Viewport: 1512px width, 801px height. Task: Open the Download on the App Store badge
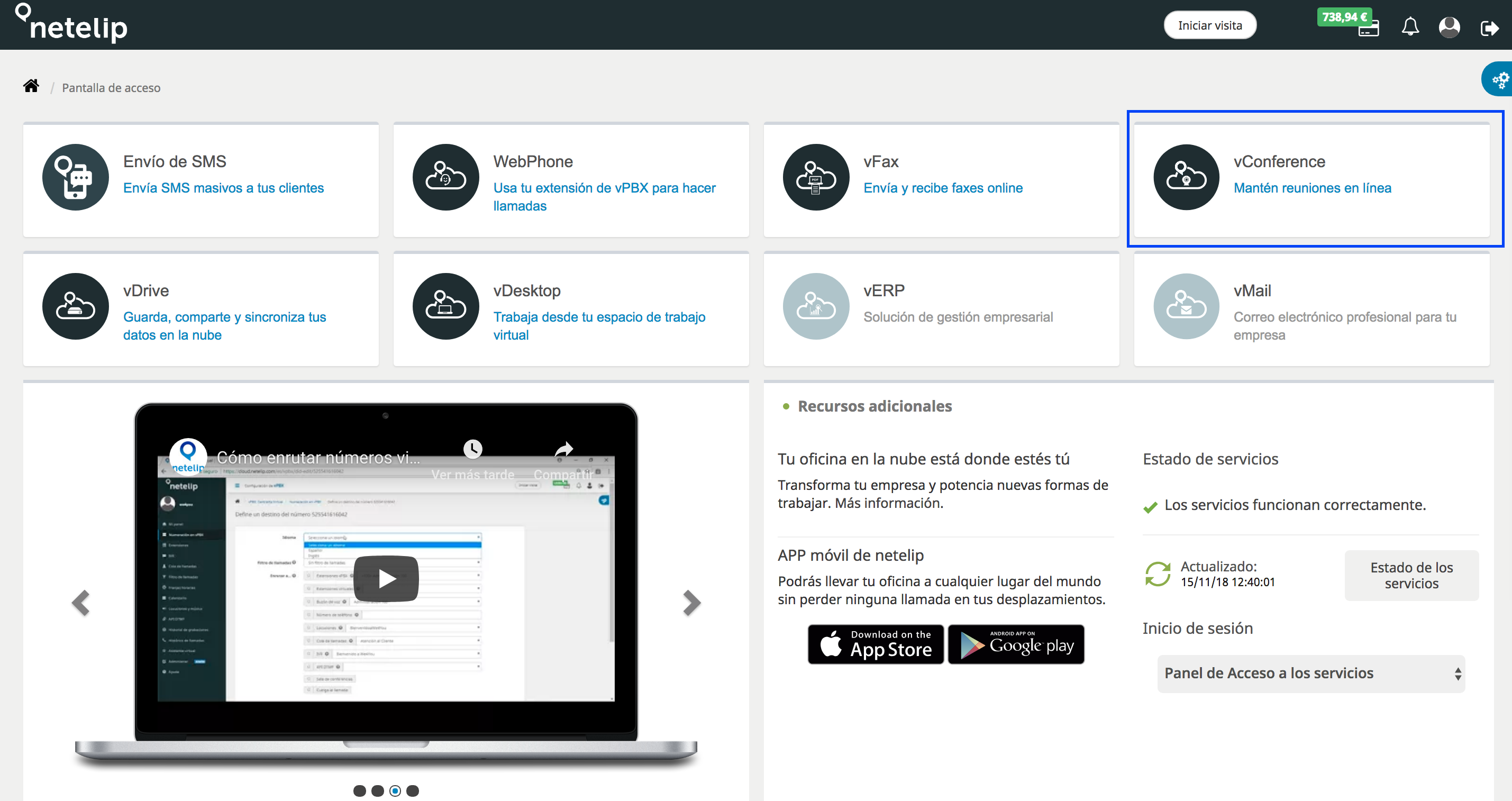pos(875,644)
